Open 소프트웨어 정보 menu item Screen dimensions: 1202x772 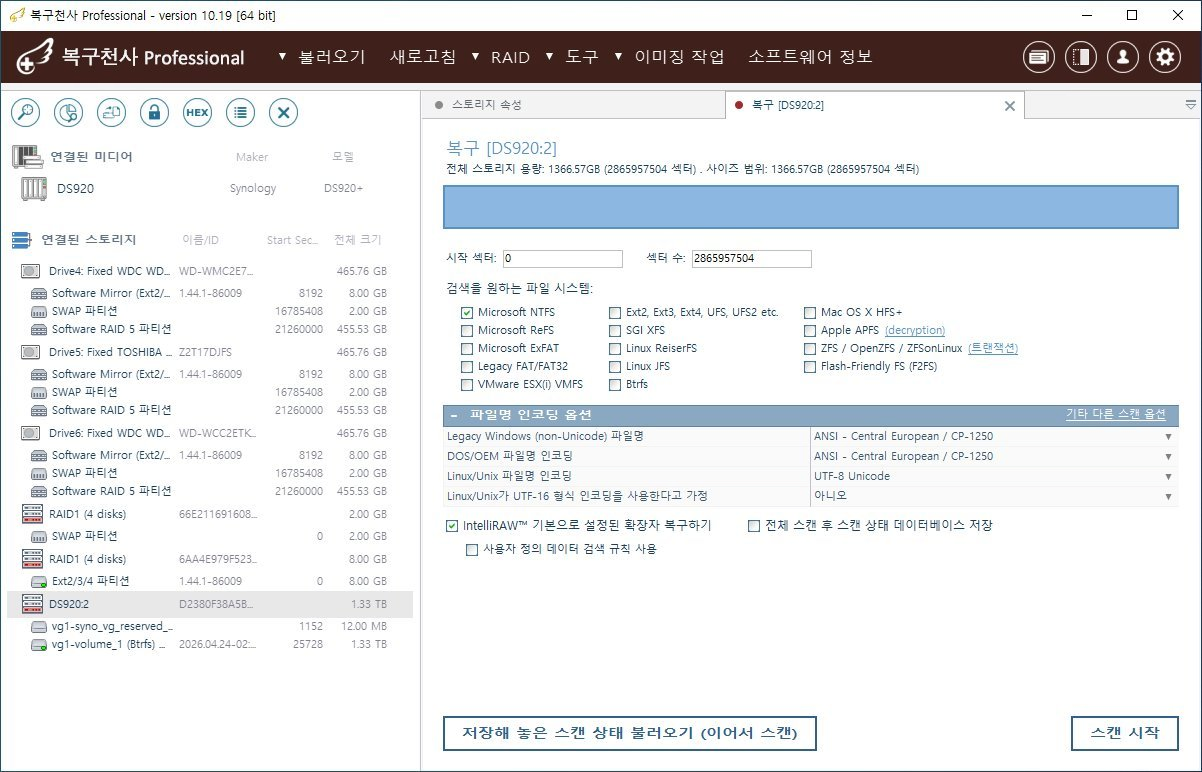pyautogui.click(x=810, y=57)
